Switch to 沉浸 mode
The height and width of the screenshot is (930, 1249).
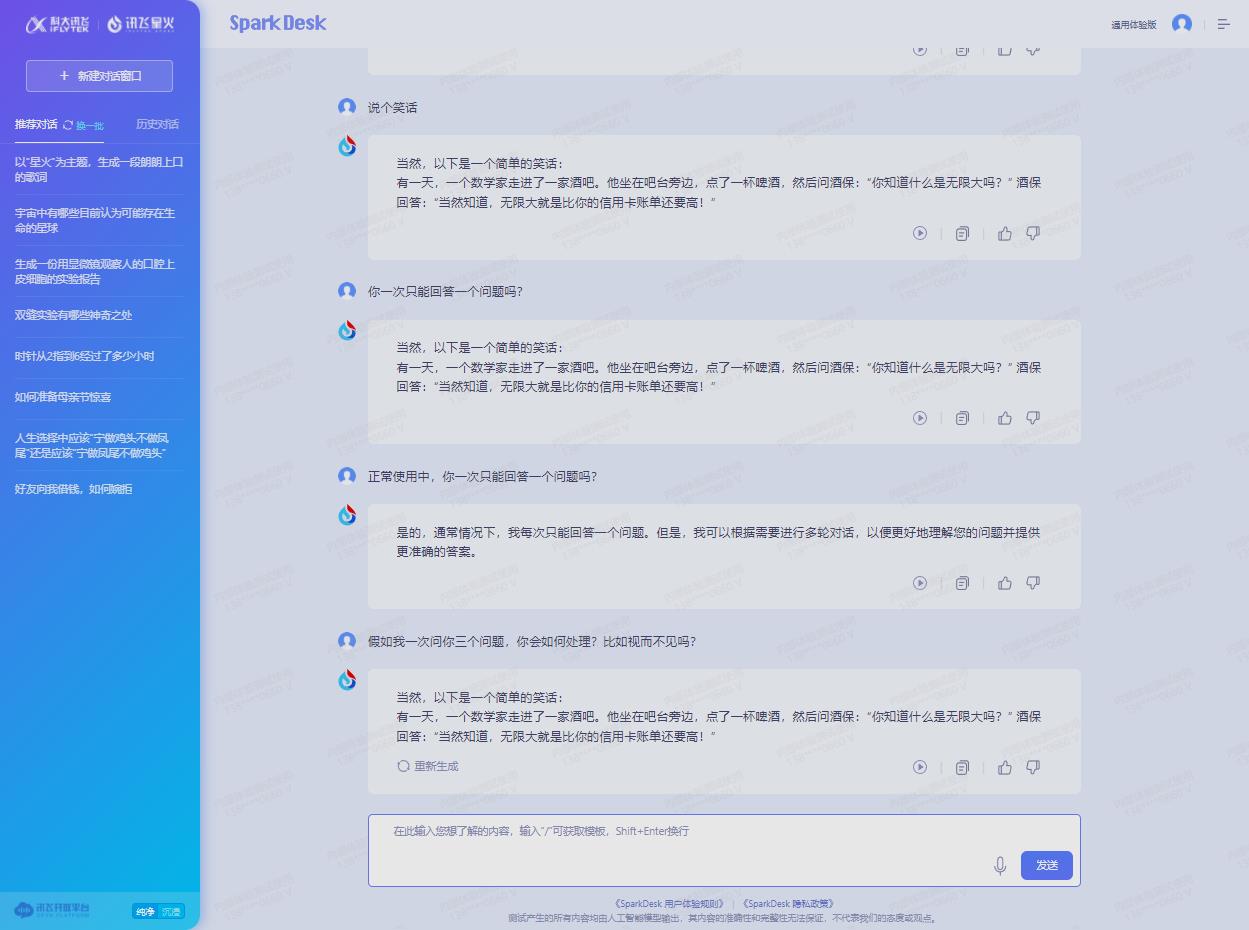[x=171, y=911]
